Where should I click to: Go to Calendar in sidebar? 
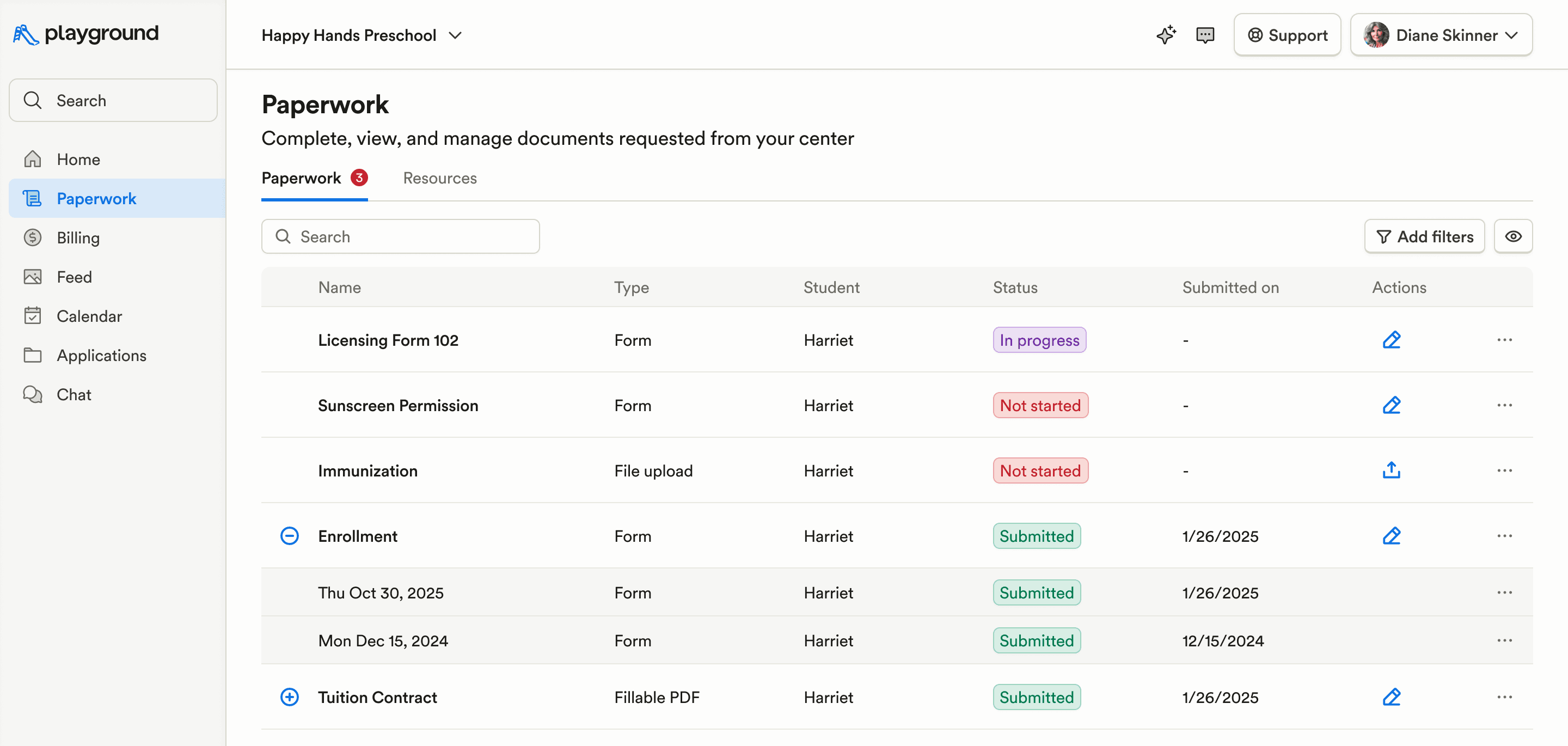point(89,316)
